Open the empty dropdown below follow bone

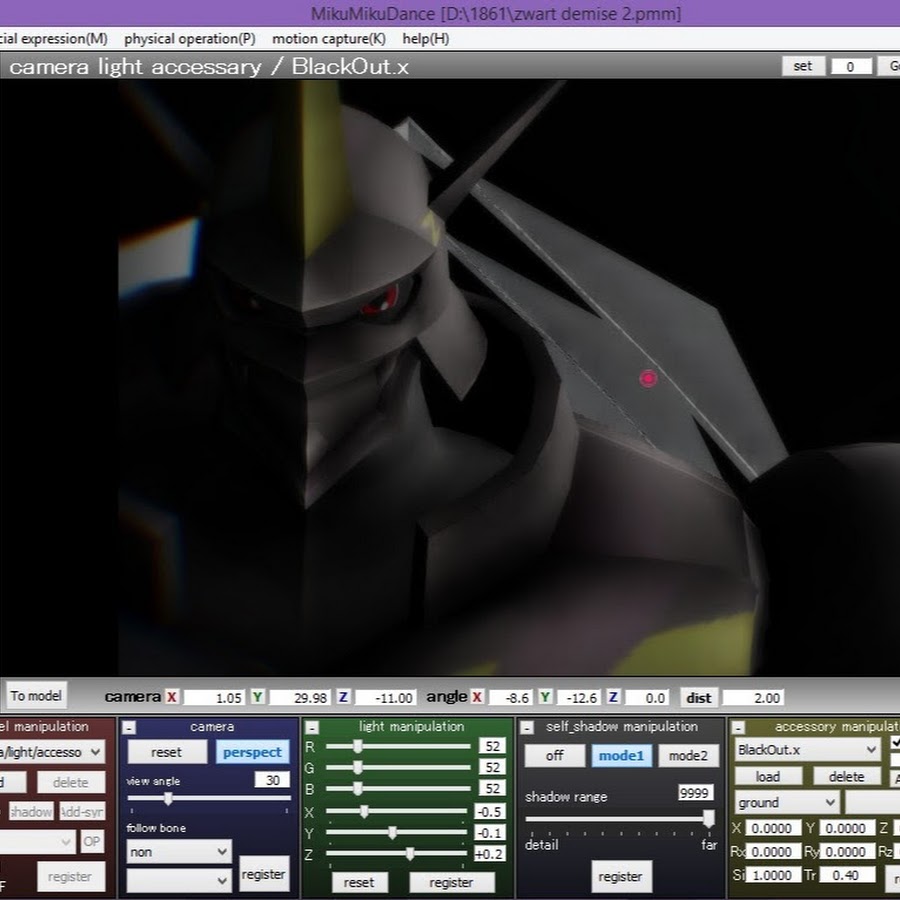179,880
